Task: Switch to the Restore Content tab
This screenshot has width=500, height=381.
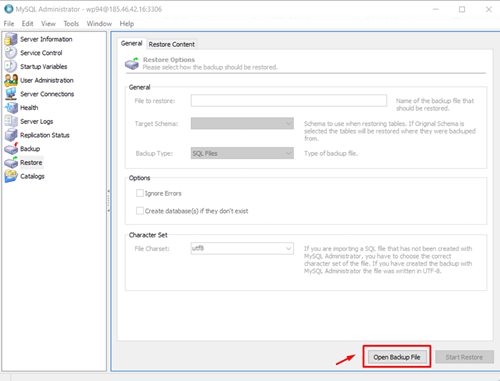Action: point(172,44)
